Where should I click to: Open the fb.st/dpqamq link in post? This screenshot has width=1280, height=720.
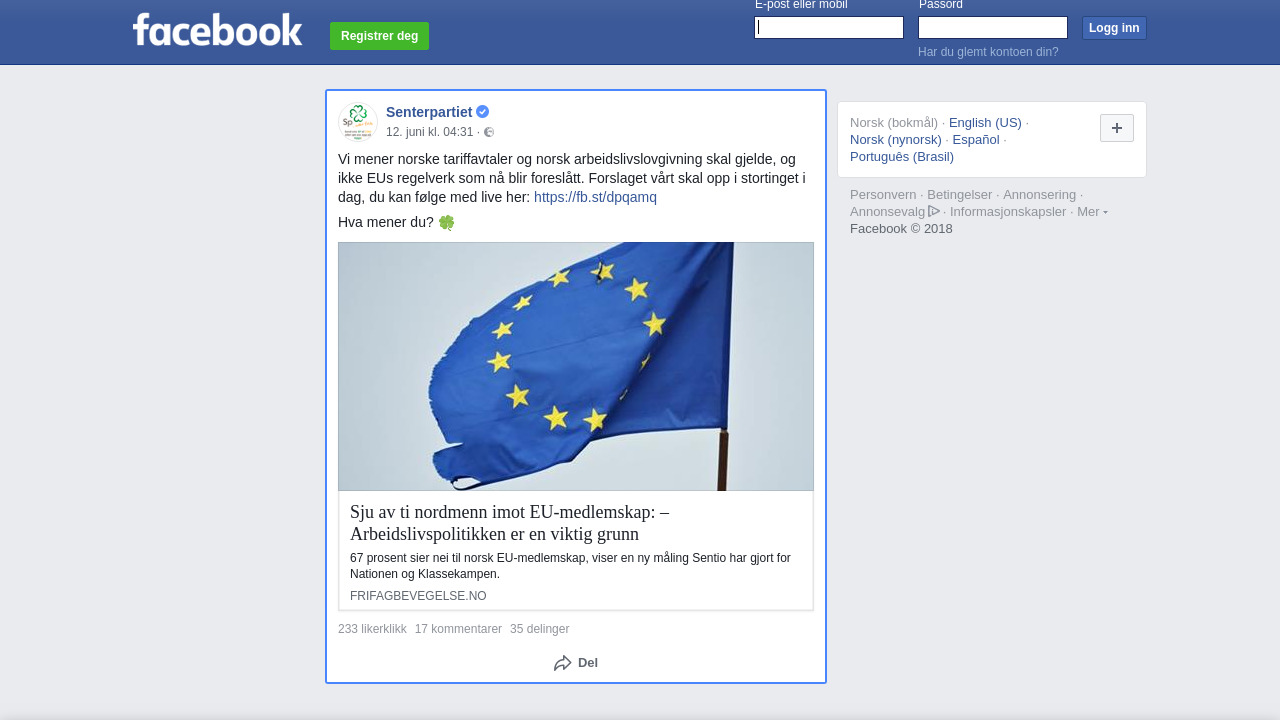click(x=595, y=197)
